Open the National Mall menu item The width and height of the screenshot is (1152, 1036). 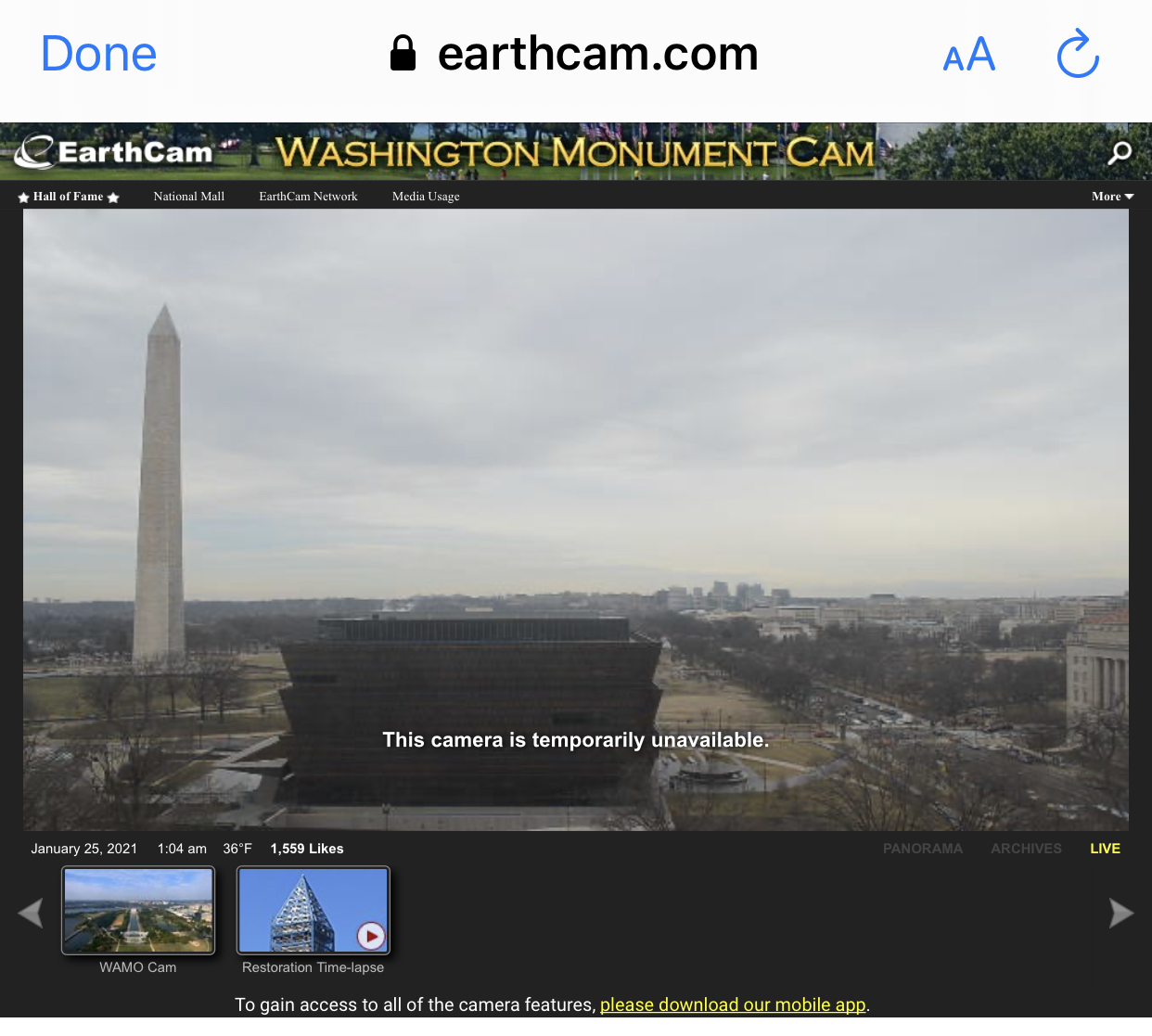point(189,197)
